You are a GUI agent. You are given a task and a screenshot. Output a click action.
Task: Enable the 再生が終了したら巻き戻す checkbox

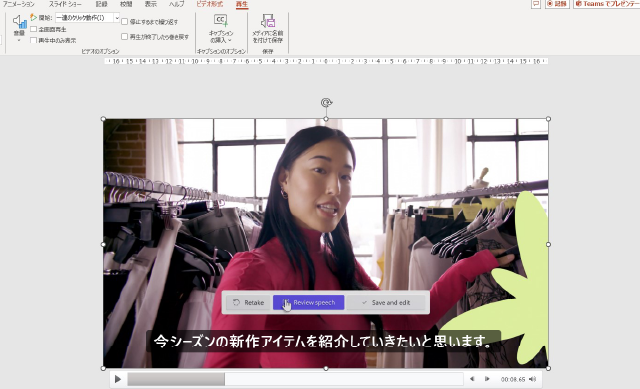pyautogui.click(x=125, y=37)
